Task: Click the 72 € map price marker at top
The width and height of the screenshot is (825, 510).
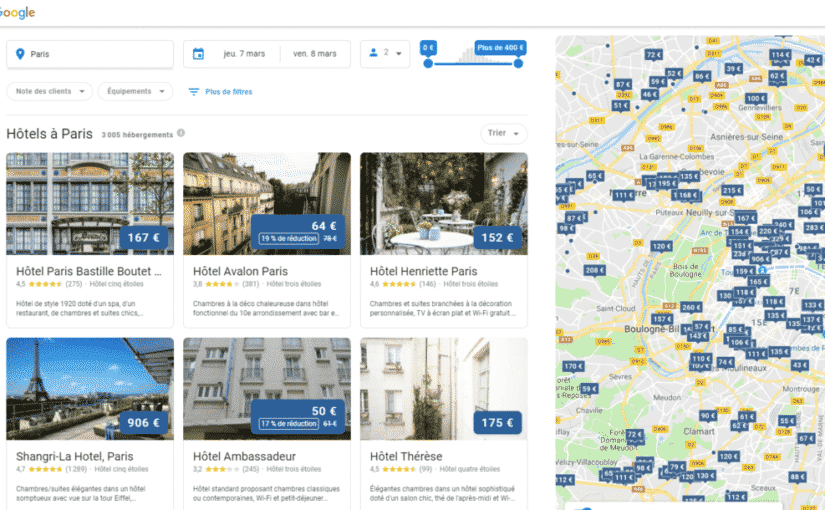Action: click(x=653, y=55)
